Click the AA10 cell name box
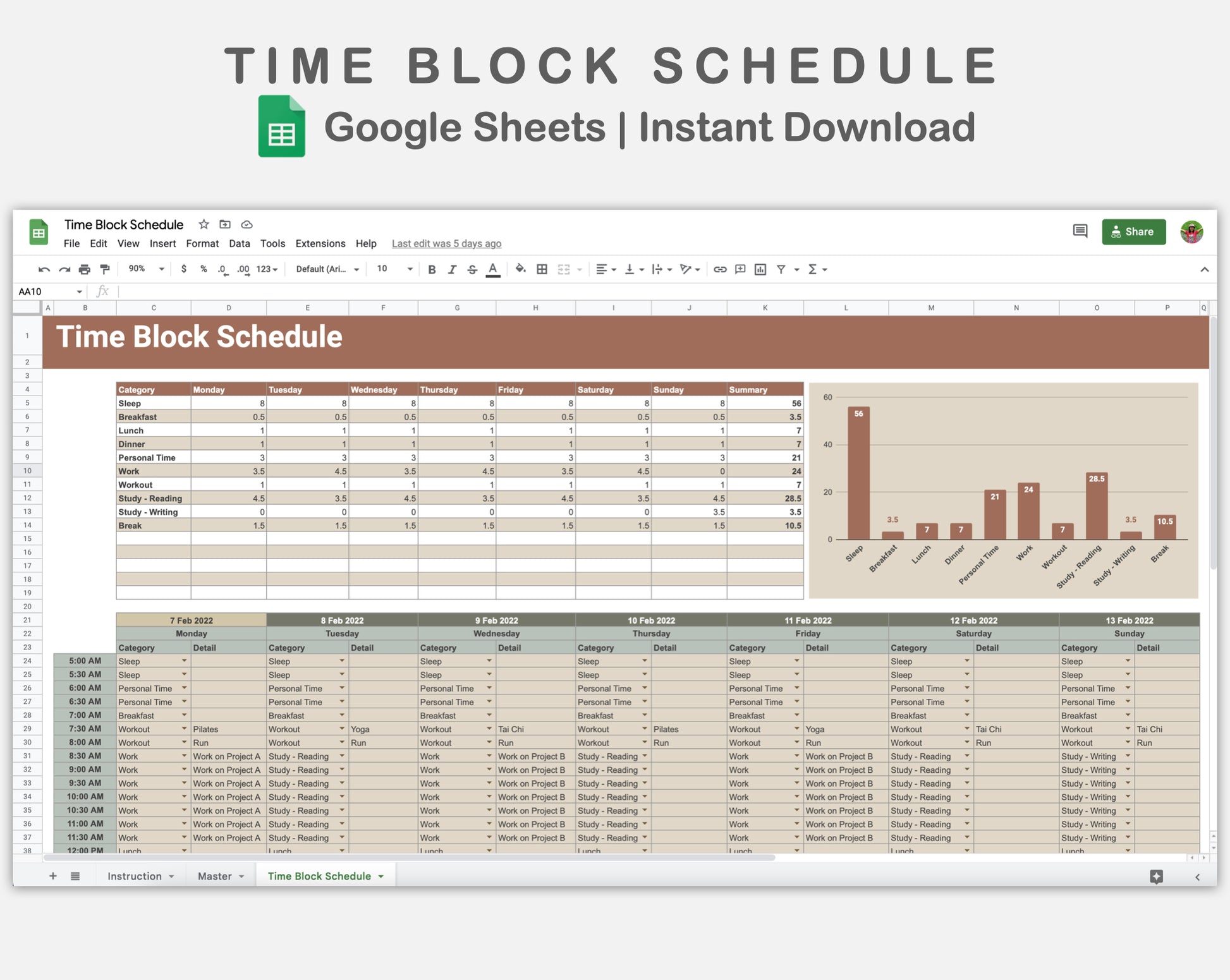Viewport: 1230px width, 980px height. coord(50,291)
